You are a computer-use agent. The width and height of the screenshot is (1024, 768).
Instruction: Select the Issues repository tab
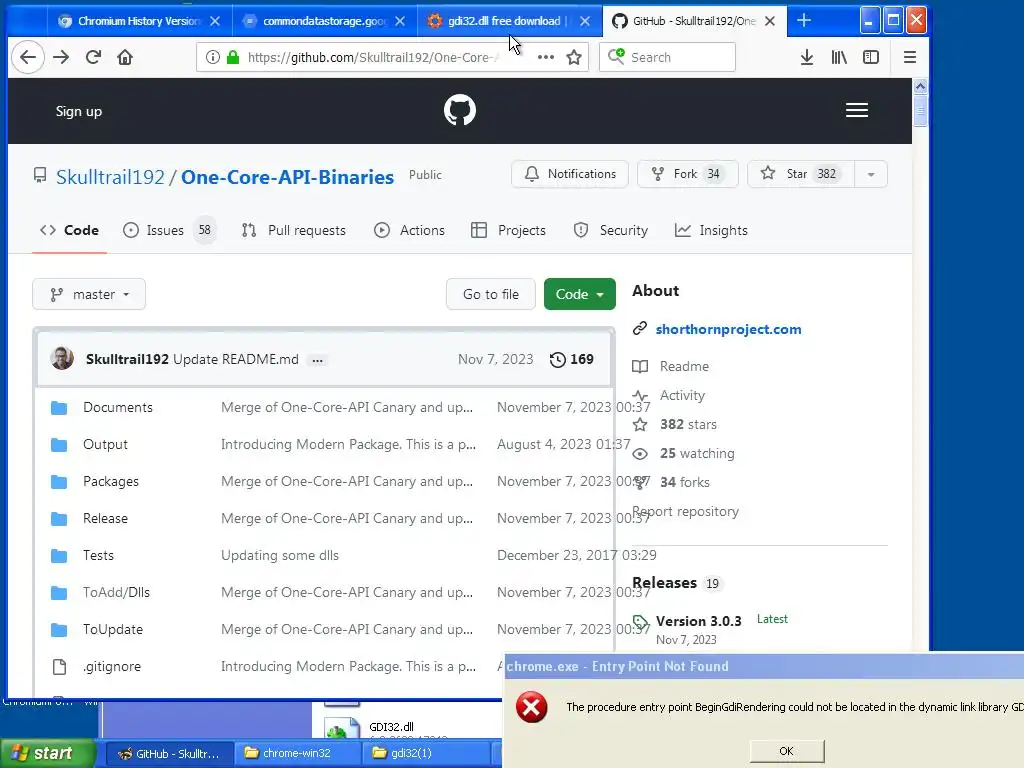point(169,231)
